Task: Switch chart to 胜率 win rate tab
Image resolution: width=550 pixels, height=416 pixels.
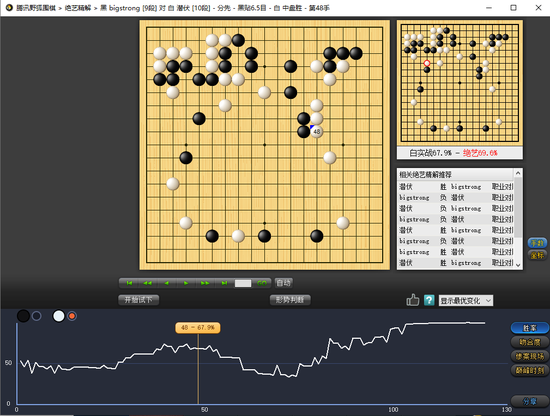Action: (x=530, y=328)
